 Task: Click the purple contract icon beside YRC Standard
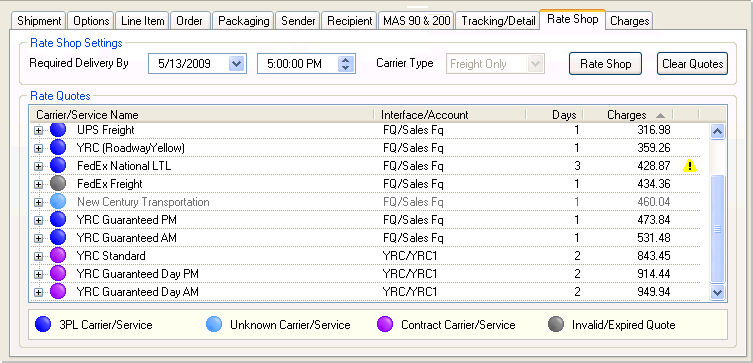pos(58,256)
